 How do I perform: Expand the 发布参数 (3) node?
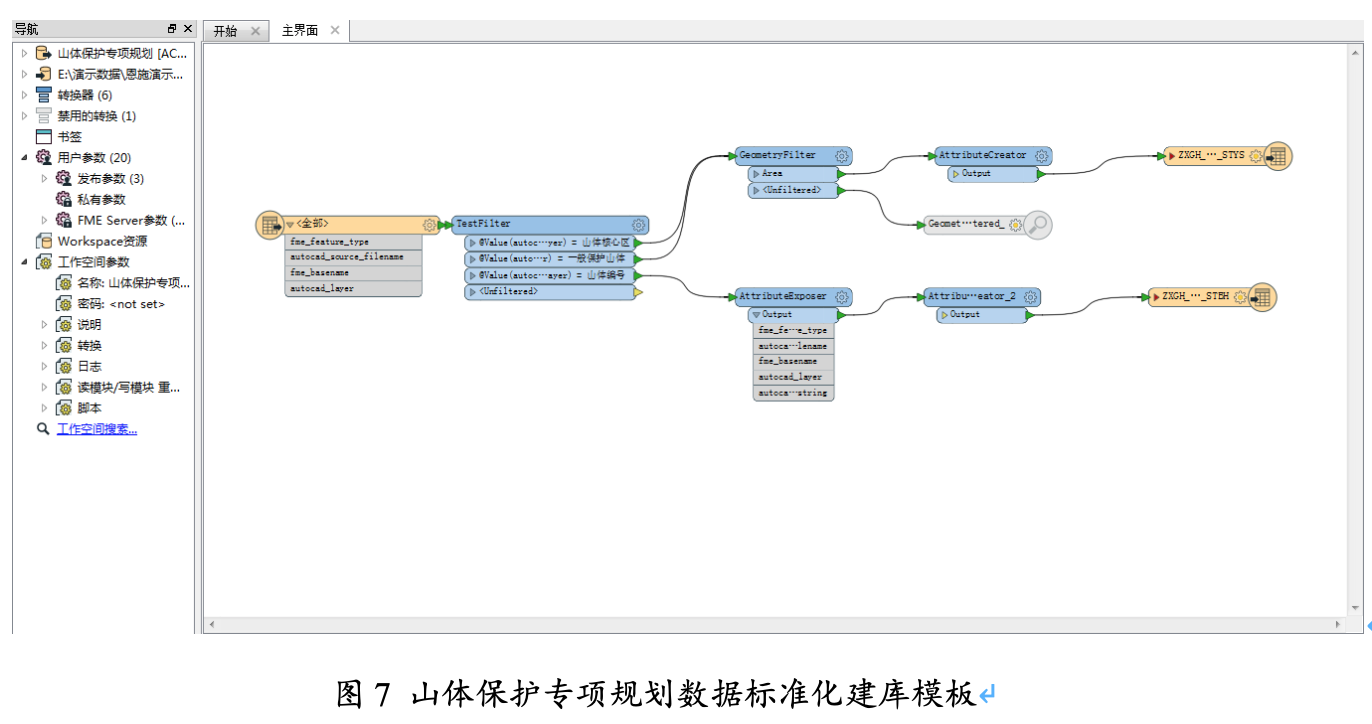[x=42, y=178]
